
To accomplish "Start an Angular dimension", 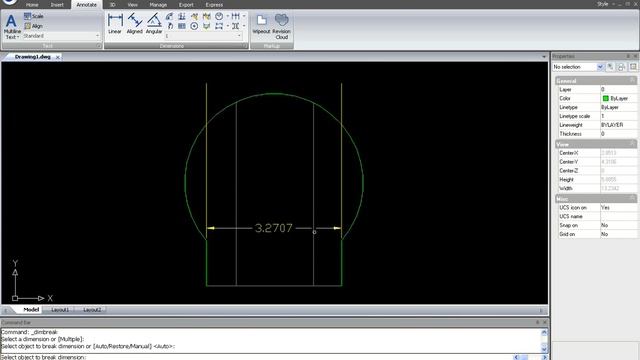I will coord(154,23).
